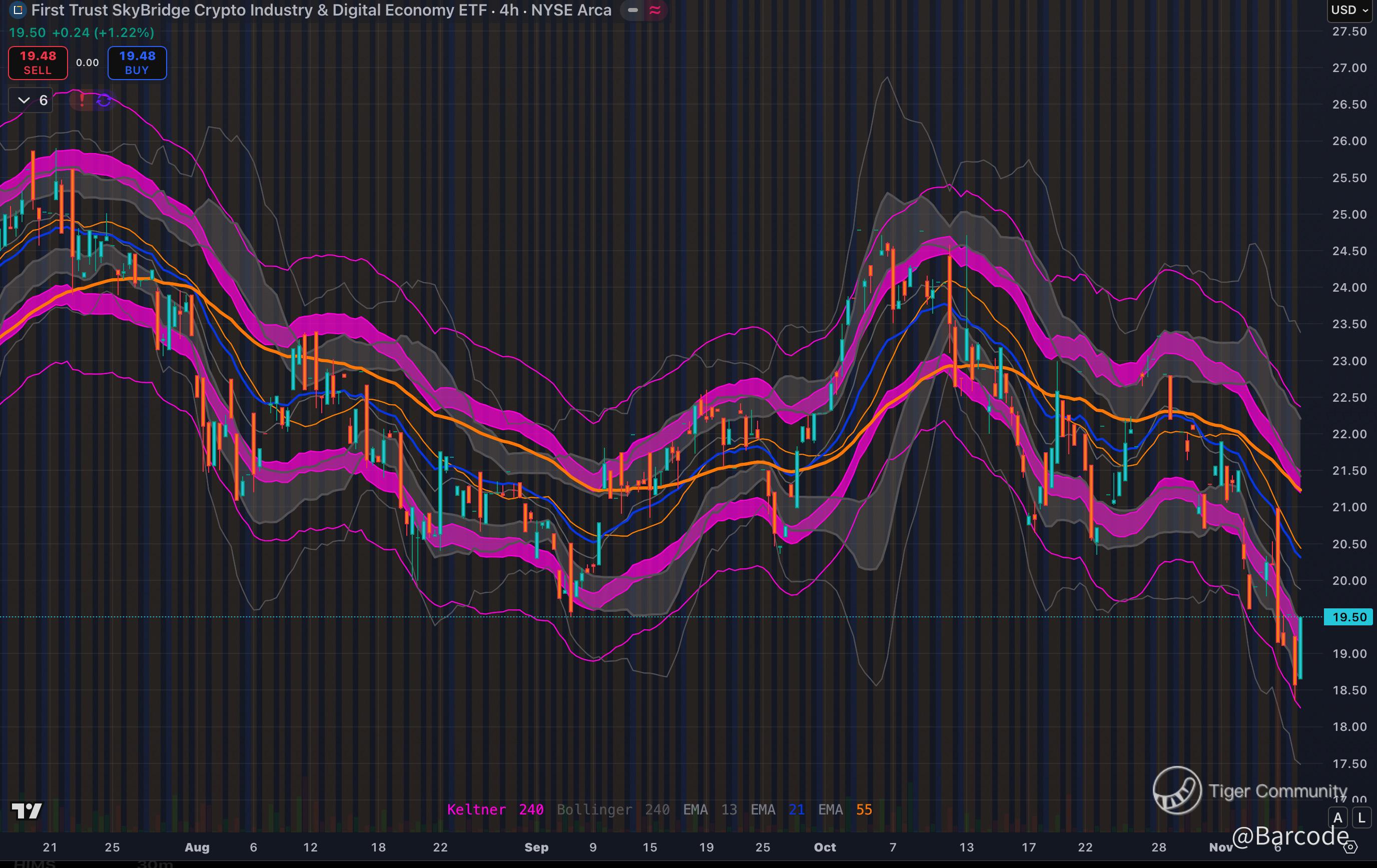Click the purple circular refresh icon

(104, 101)
